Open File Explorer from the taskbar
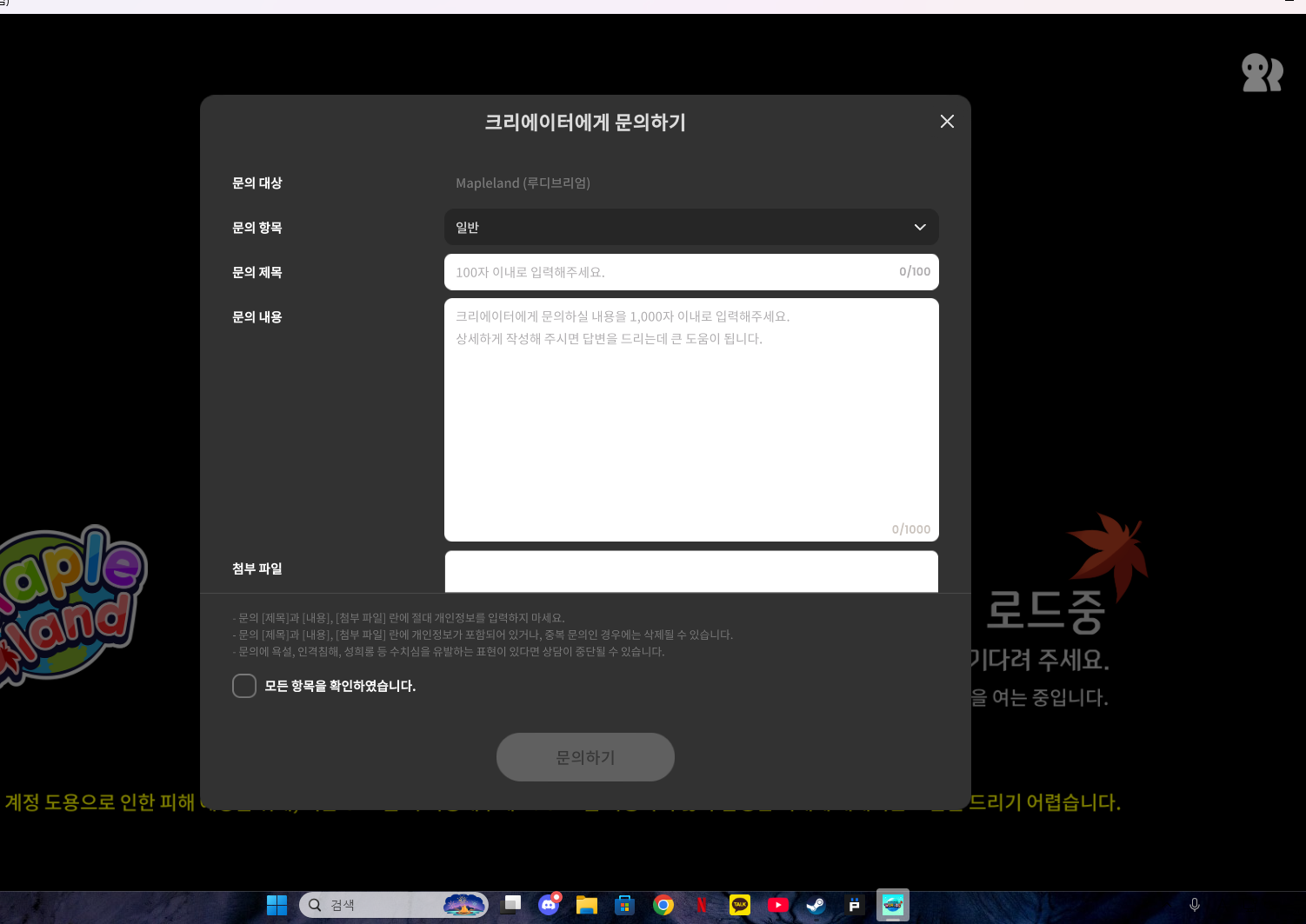The height and width of the screenshot is (924, 1306). 587,905
